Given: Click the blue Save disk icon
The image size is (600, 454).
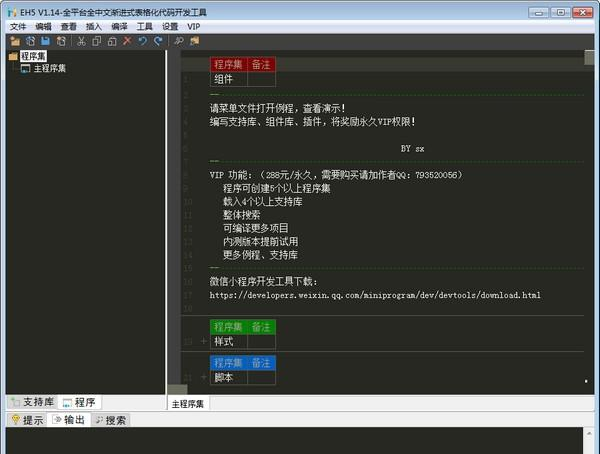Looking at the screenshot, I should (x=46, y=41).
